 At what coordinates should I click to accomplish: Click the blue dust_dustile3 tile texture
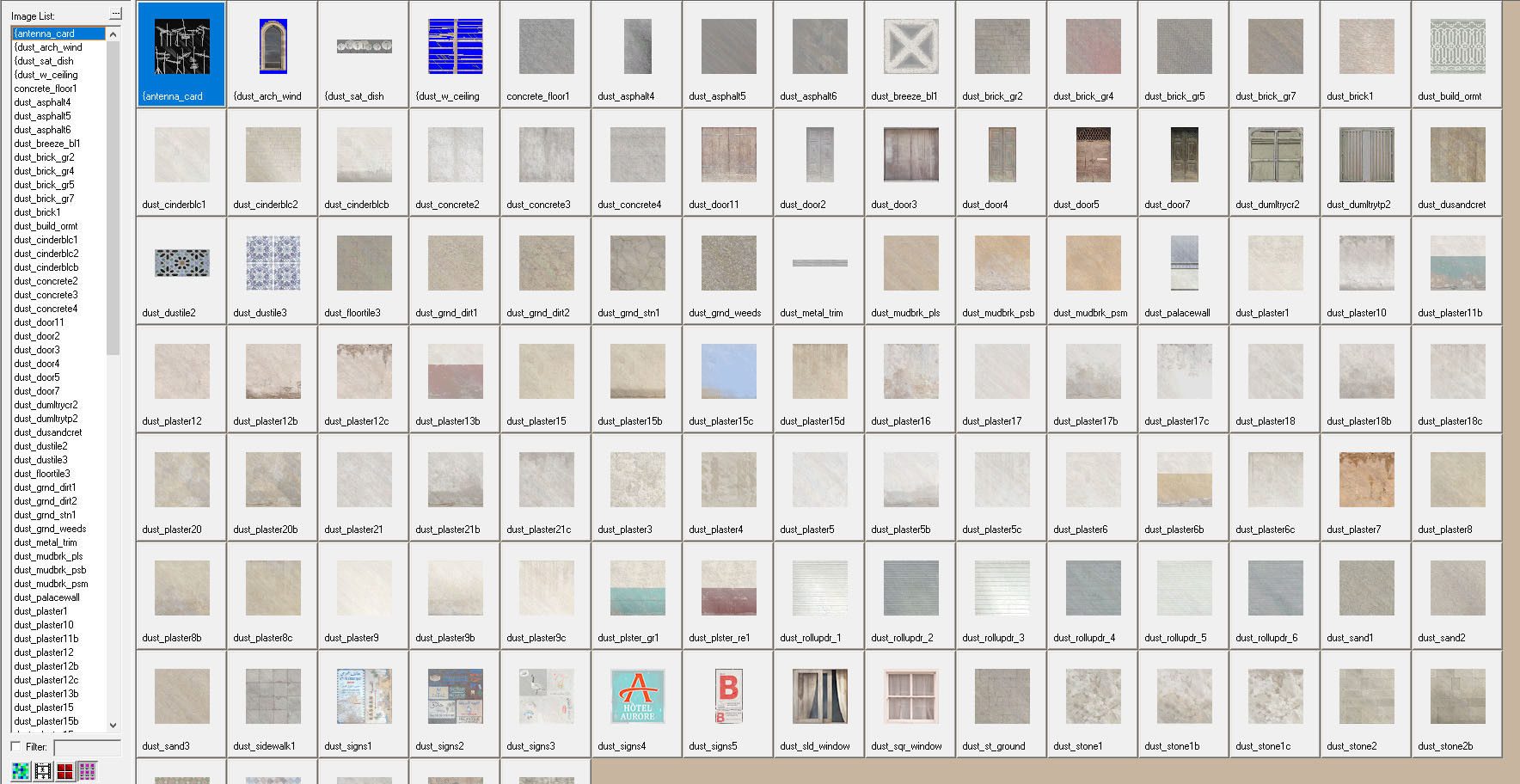(271, 264)
